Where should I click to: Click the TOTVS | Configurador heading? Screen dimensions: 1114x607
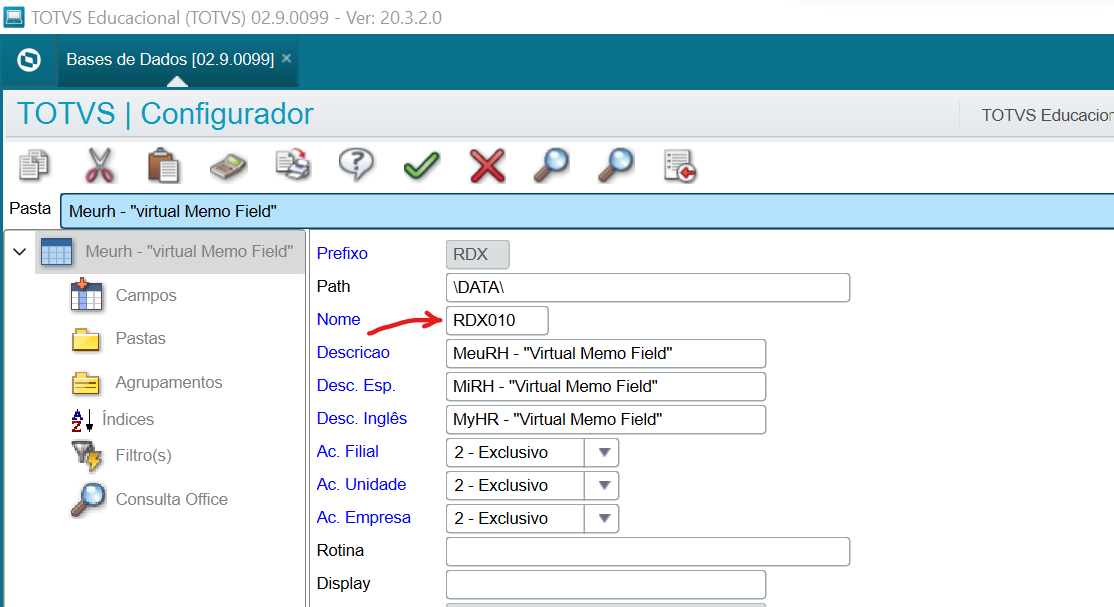[165, 114]
